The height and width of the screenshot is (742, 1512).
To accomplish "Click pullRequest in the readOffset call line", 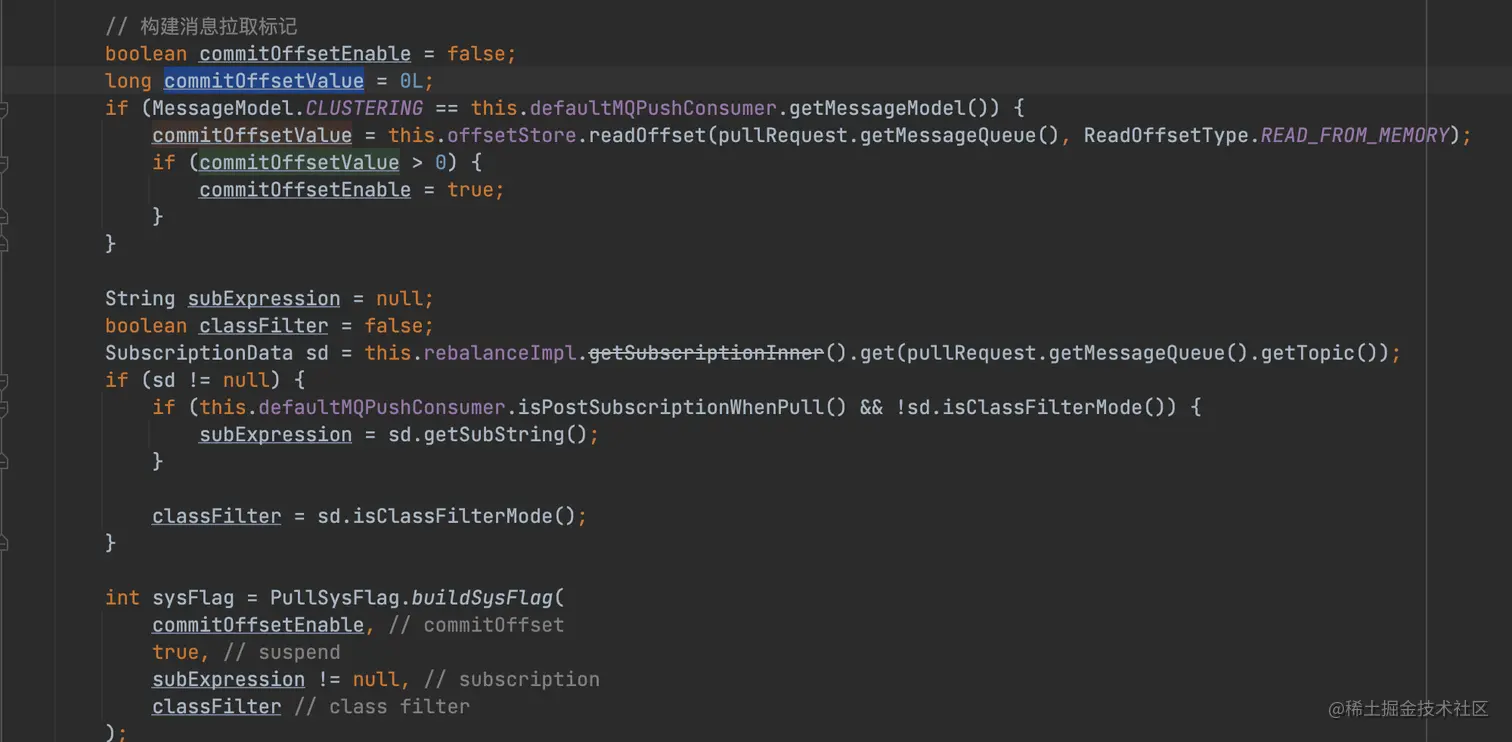I will [783, 135].
